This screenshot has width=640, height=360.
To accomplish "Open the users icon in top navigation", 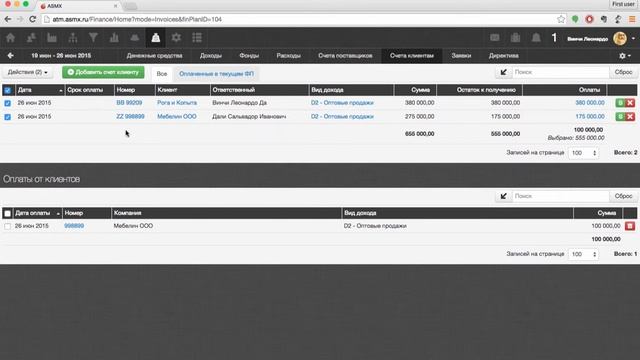I will pyautogui.click(x=31, y=38).
